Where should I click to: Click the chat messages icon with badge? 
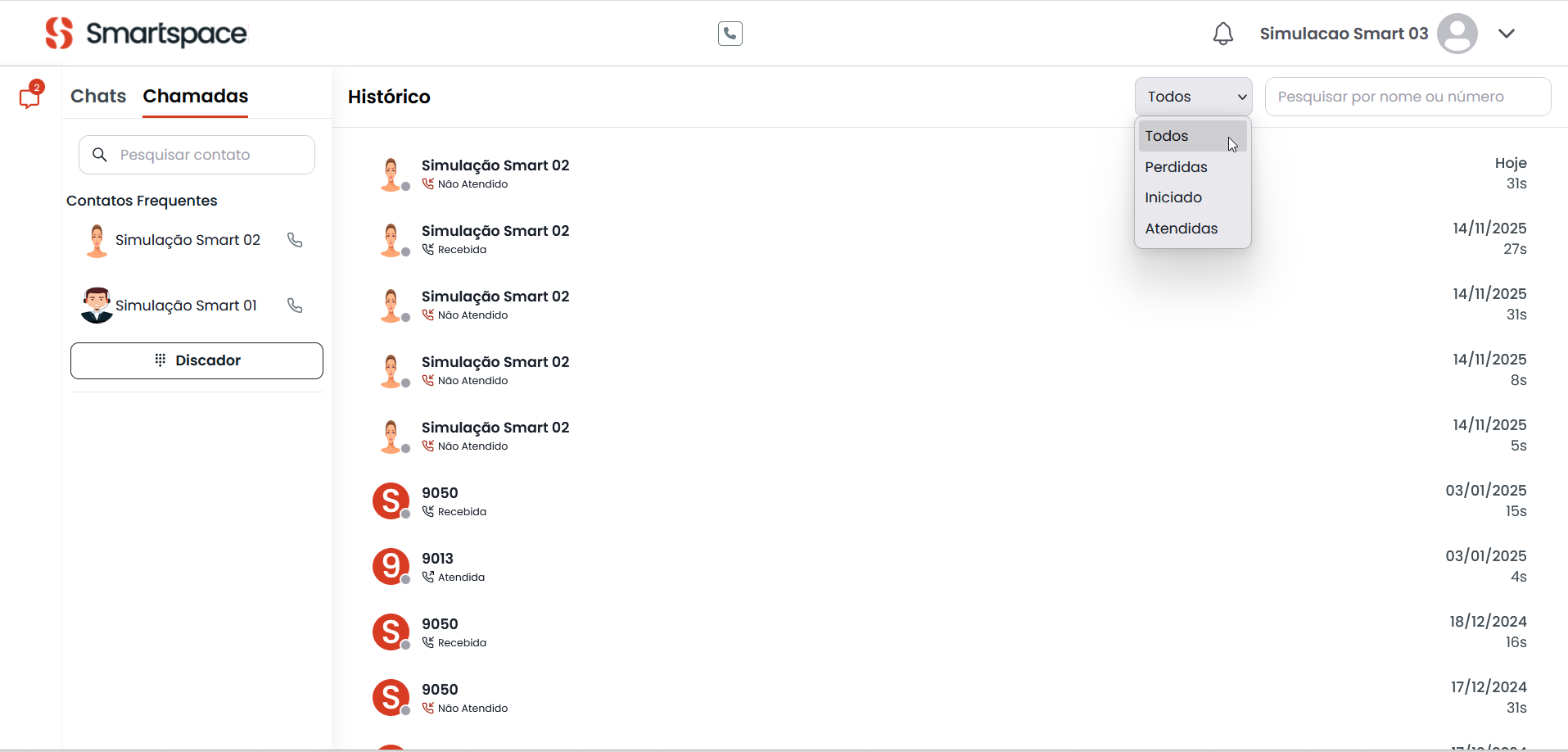(x=30, y=97)
